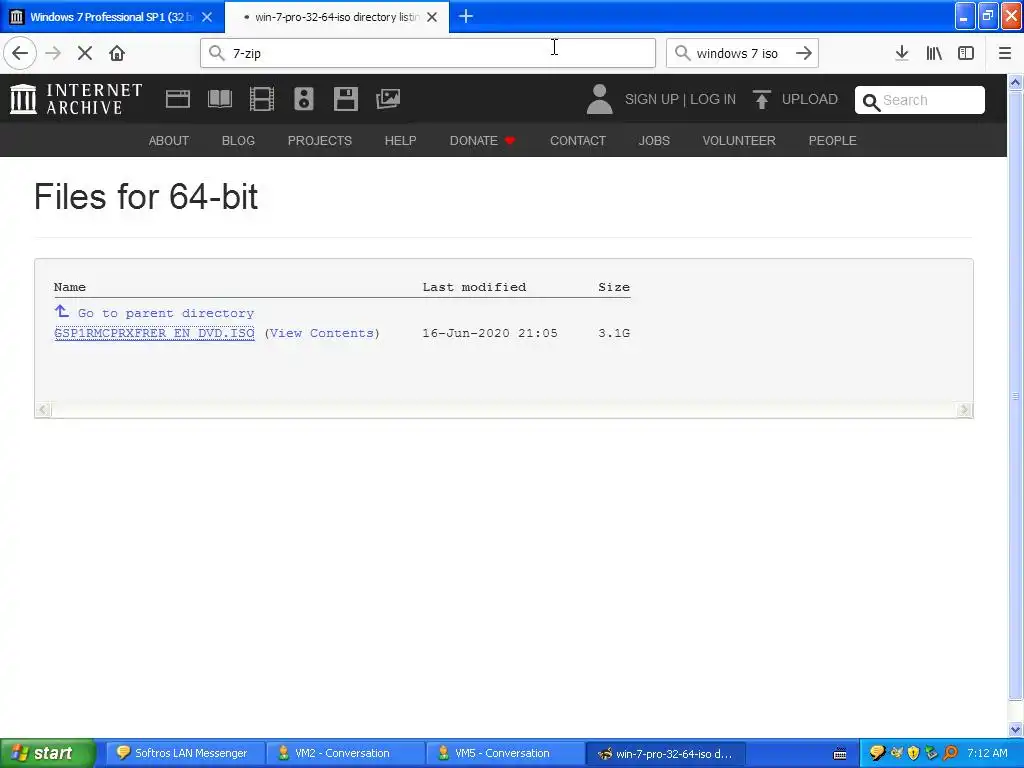
Task: Open the Software floppy disk icon
Action: tap(345, 99)
